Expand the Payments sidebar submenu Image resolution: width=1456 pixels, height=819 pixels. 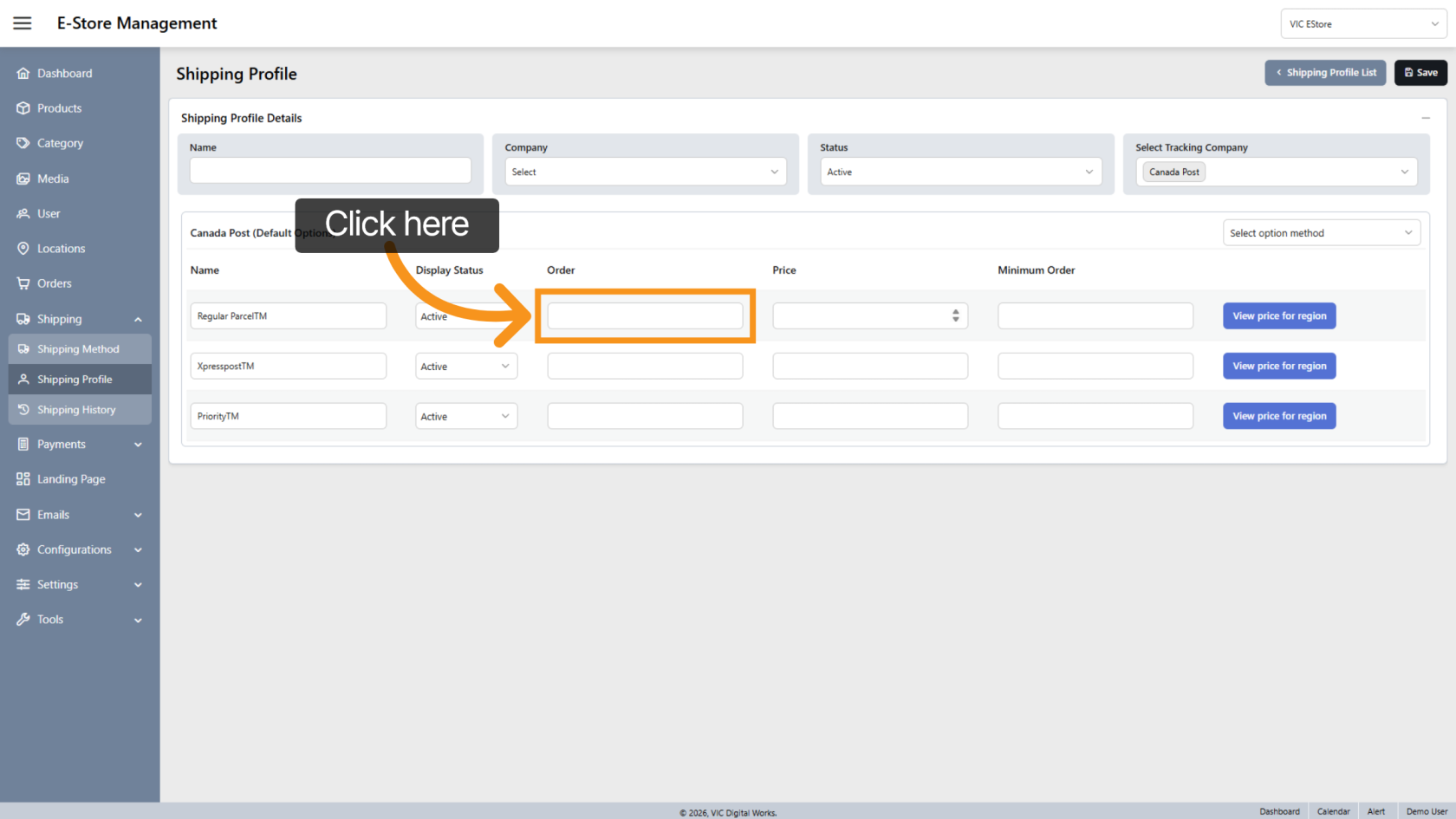138,445
